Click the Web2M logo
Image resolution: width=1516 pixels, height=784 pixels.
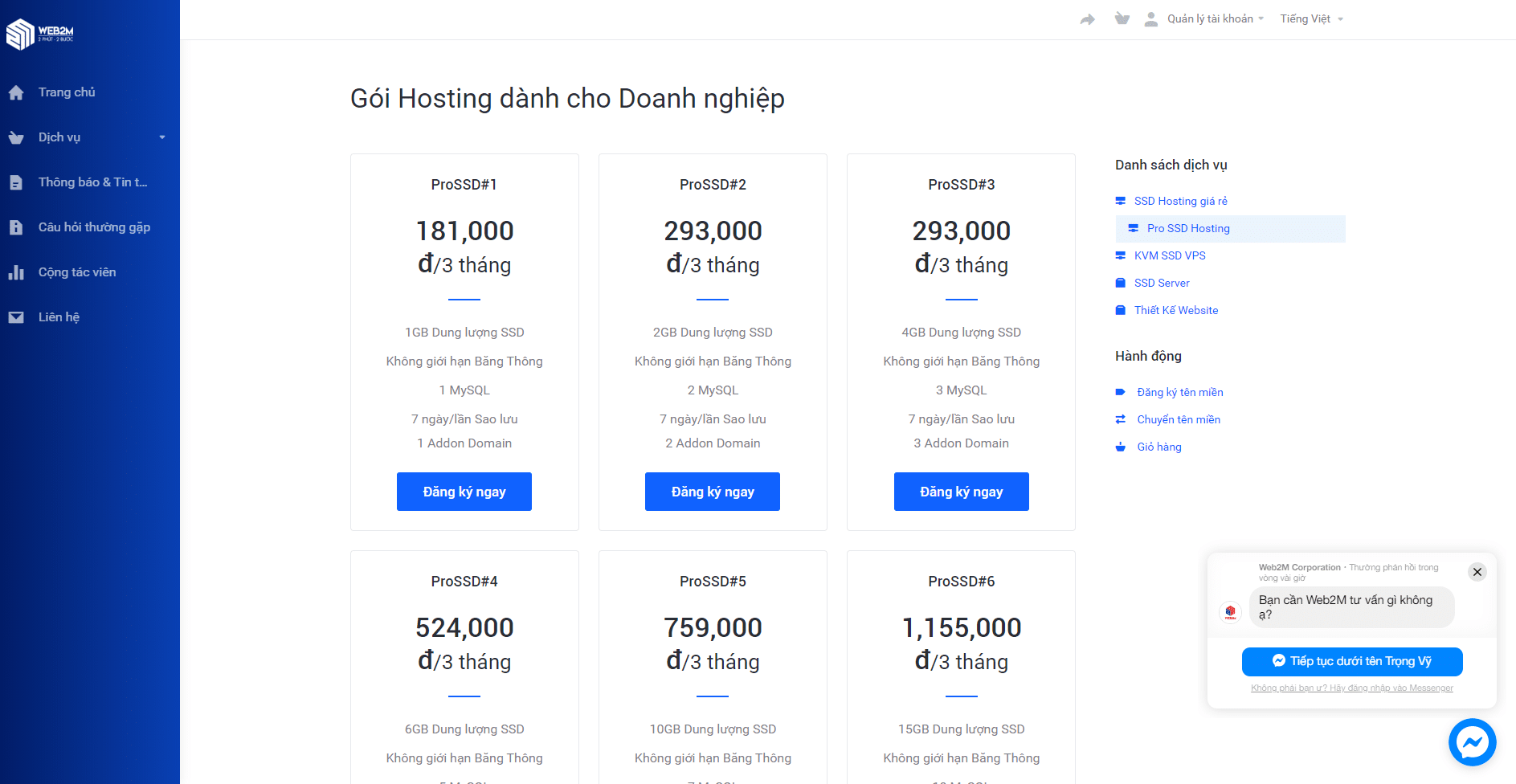tap(40, 34)
